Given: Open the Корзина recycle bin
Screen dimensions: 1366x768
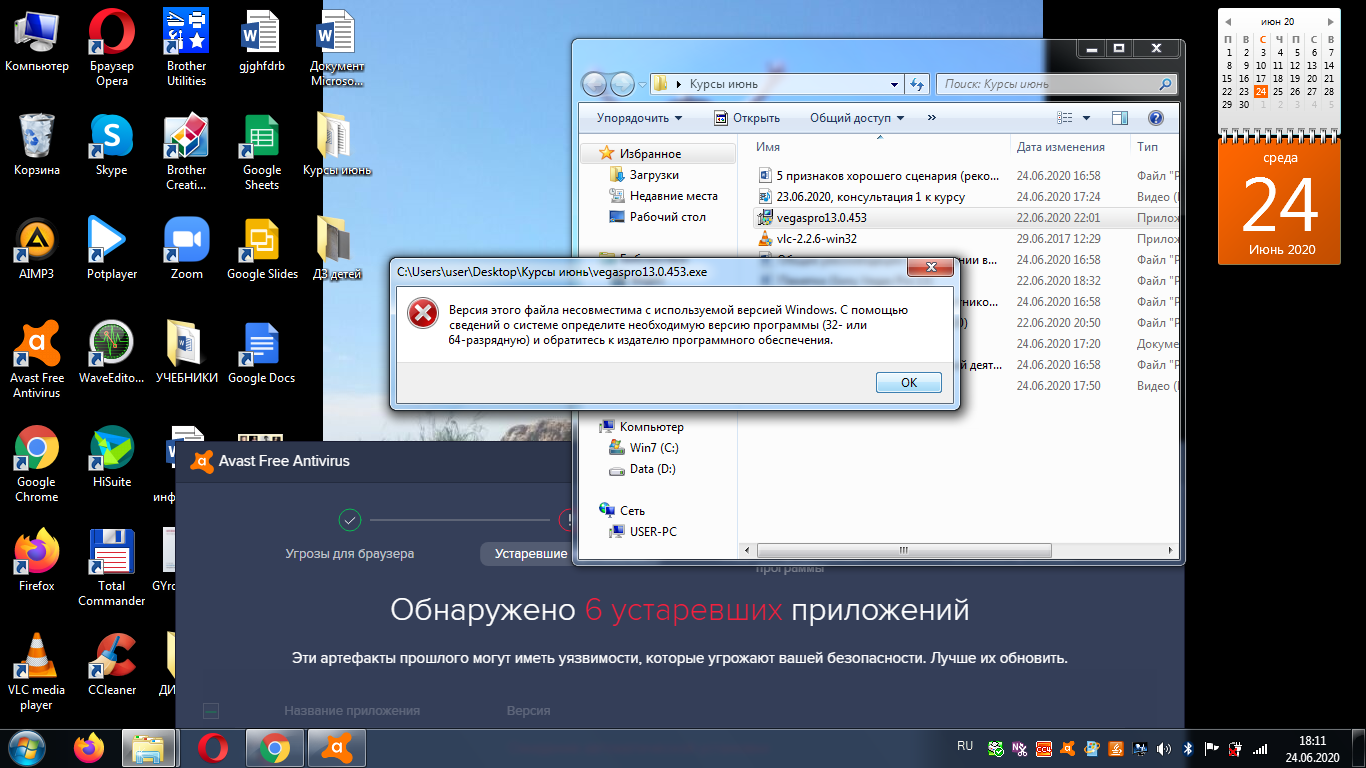Looking at the screenshot, I should [37, 144].
